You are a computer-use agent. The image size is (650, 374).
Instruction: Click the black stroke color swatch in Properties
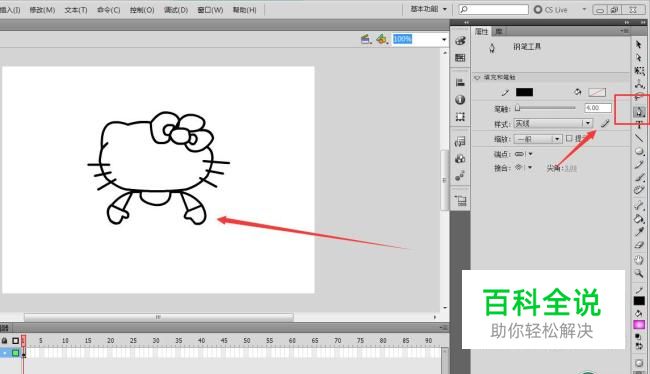(524, 92)
